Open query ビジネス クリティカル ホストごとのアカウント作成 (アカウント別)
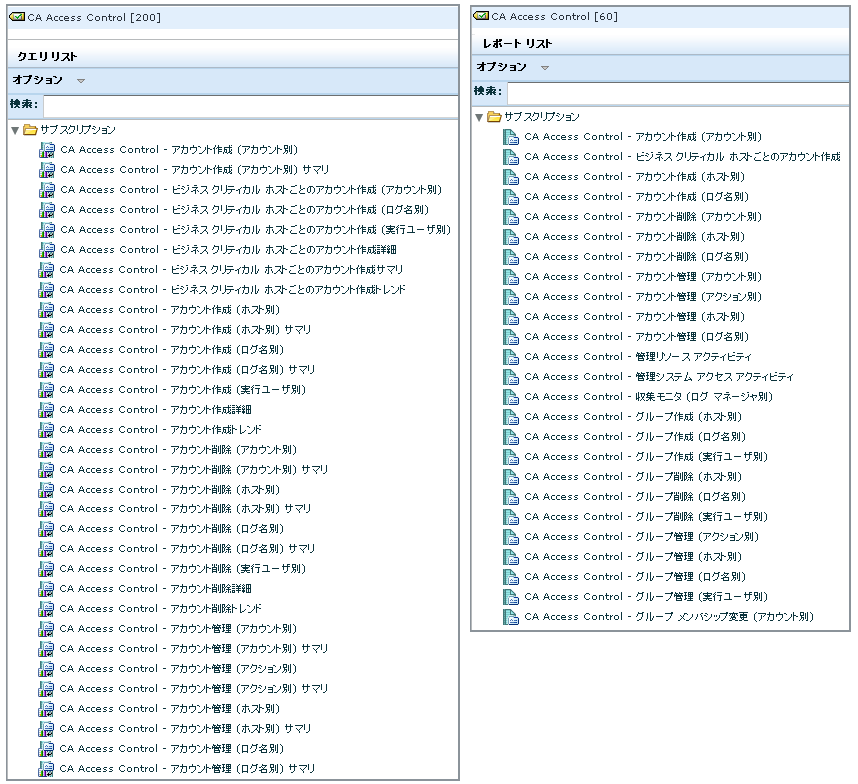The image size is (858, 784). (x=251, y=190)
